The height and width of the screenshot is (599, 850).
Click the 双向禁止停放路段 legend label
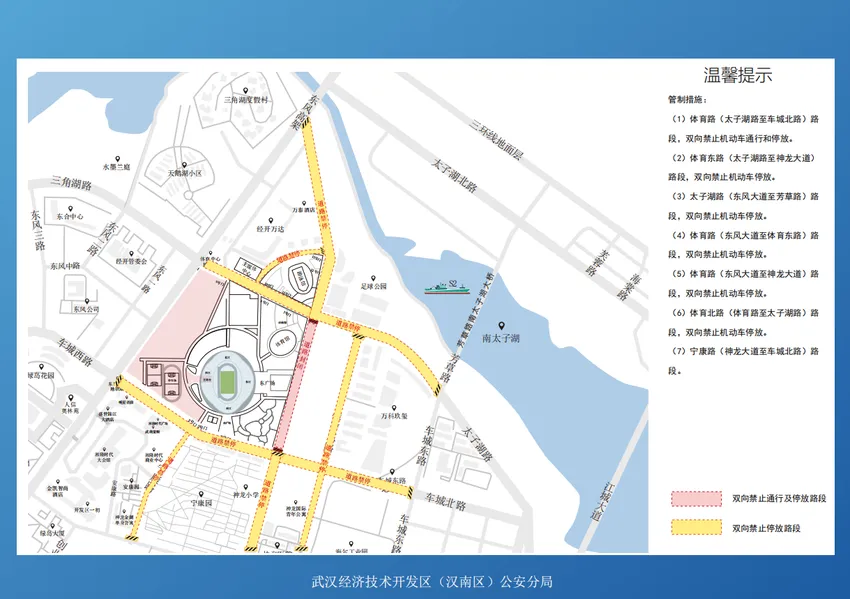tap(766, 527)
